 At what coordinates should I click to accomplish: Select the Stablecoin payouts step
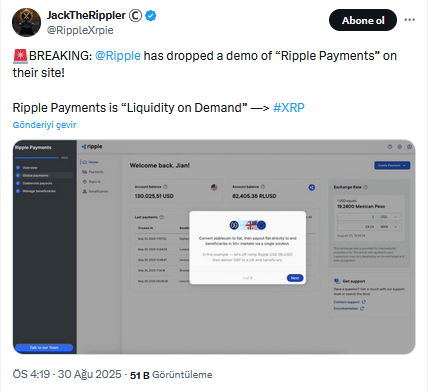click(x=34, y=183)
